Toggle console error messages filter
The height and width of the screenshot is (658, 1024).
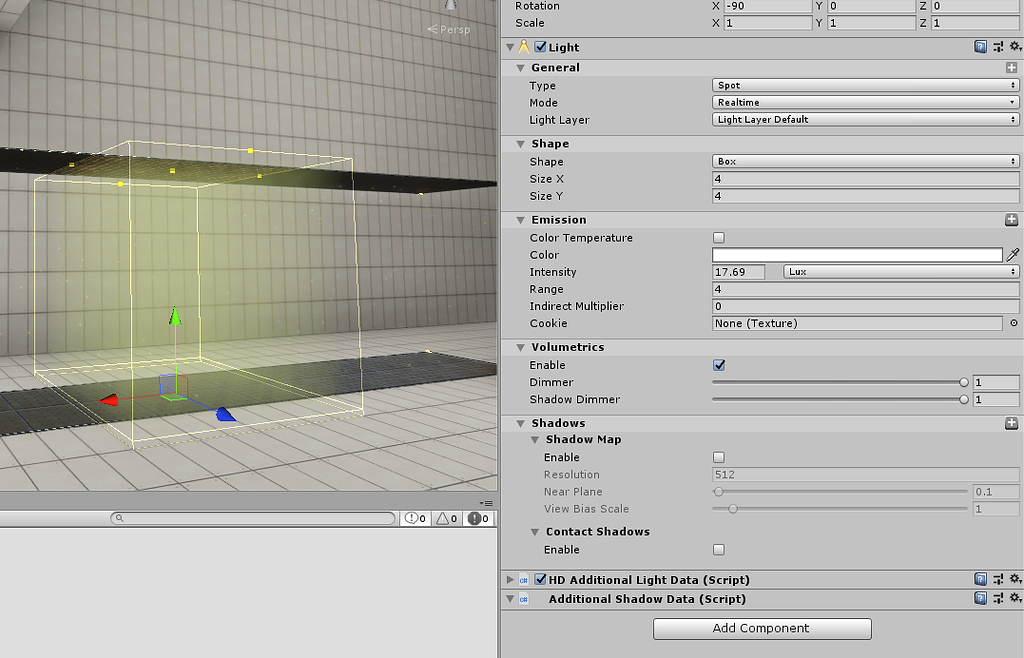click(476, 518)
